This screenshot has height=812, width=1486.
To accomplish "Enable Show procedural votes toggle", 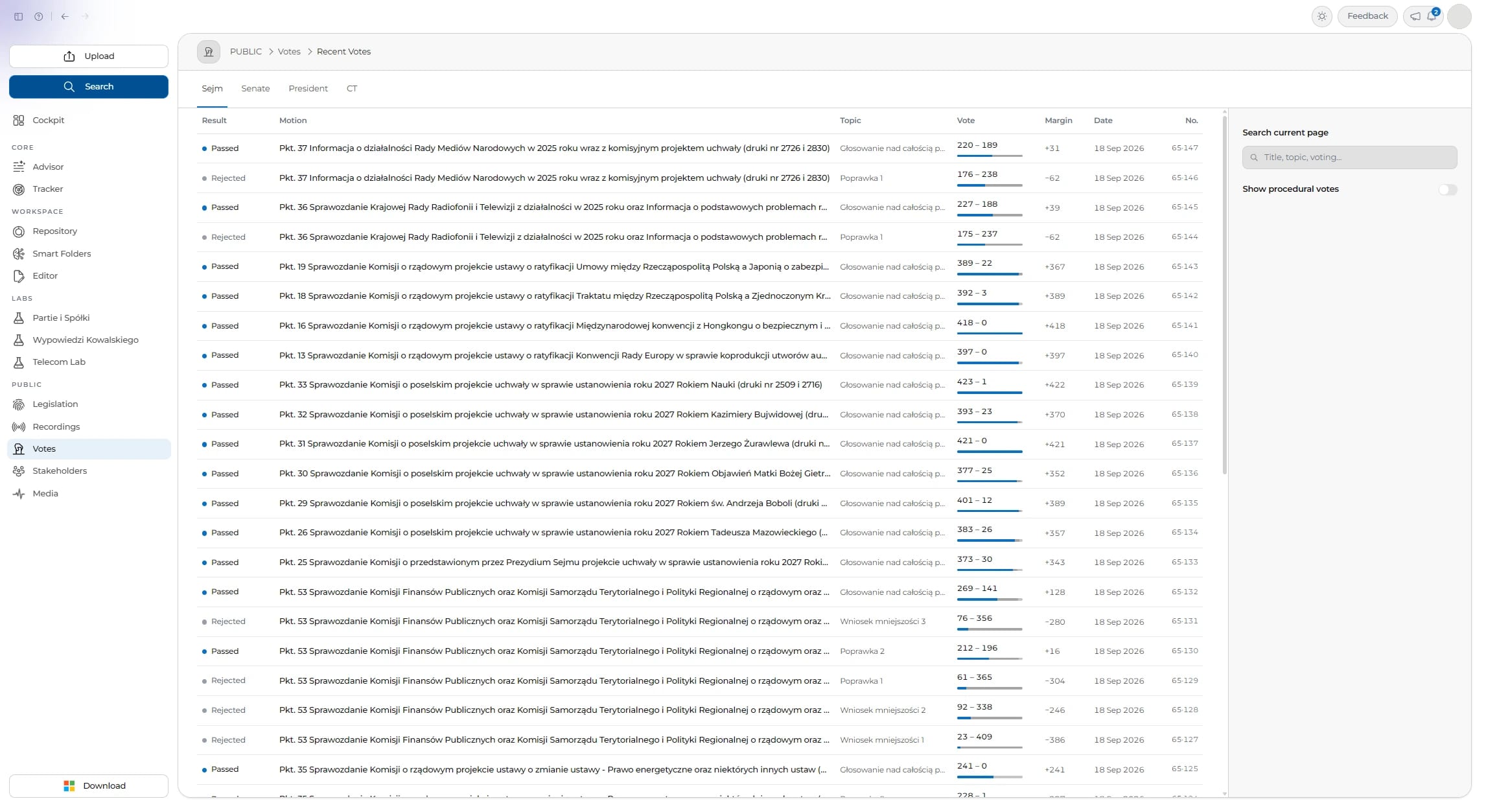I will (x=1447, y=189).
